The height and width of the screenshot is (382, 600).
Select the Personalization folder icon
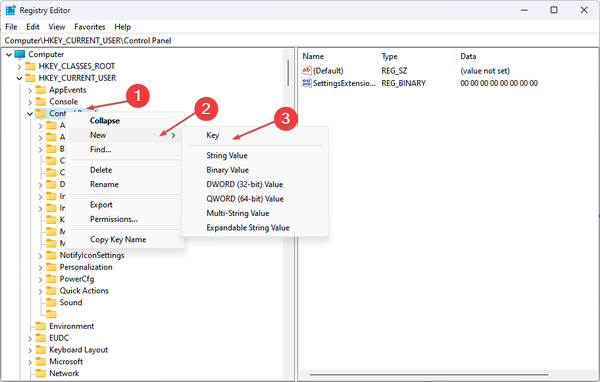pos(51,267)
